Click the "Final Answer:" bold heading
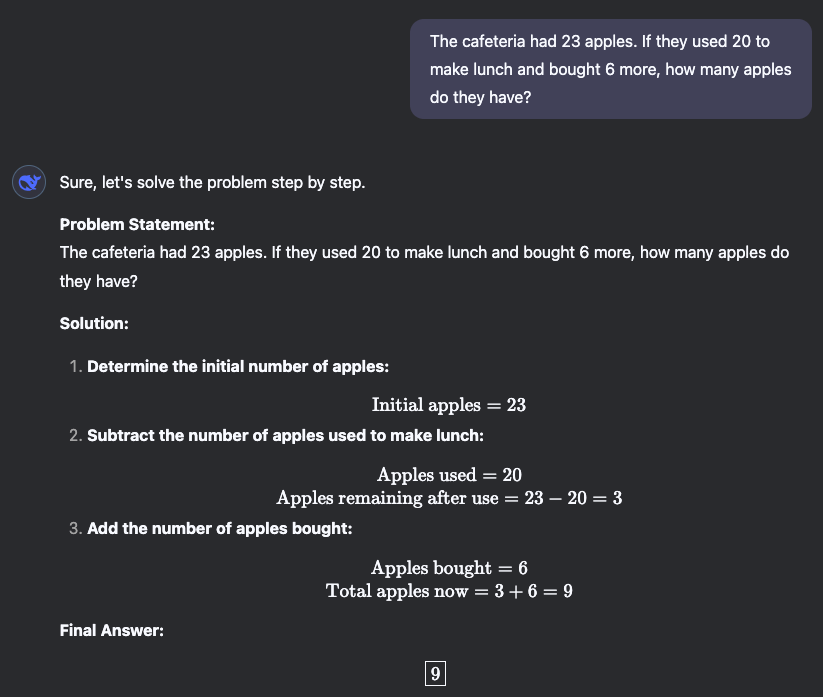This screenshot has width=823, height=697. 111,630
